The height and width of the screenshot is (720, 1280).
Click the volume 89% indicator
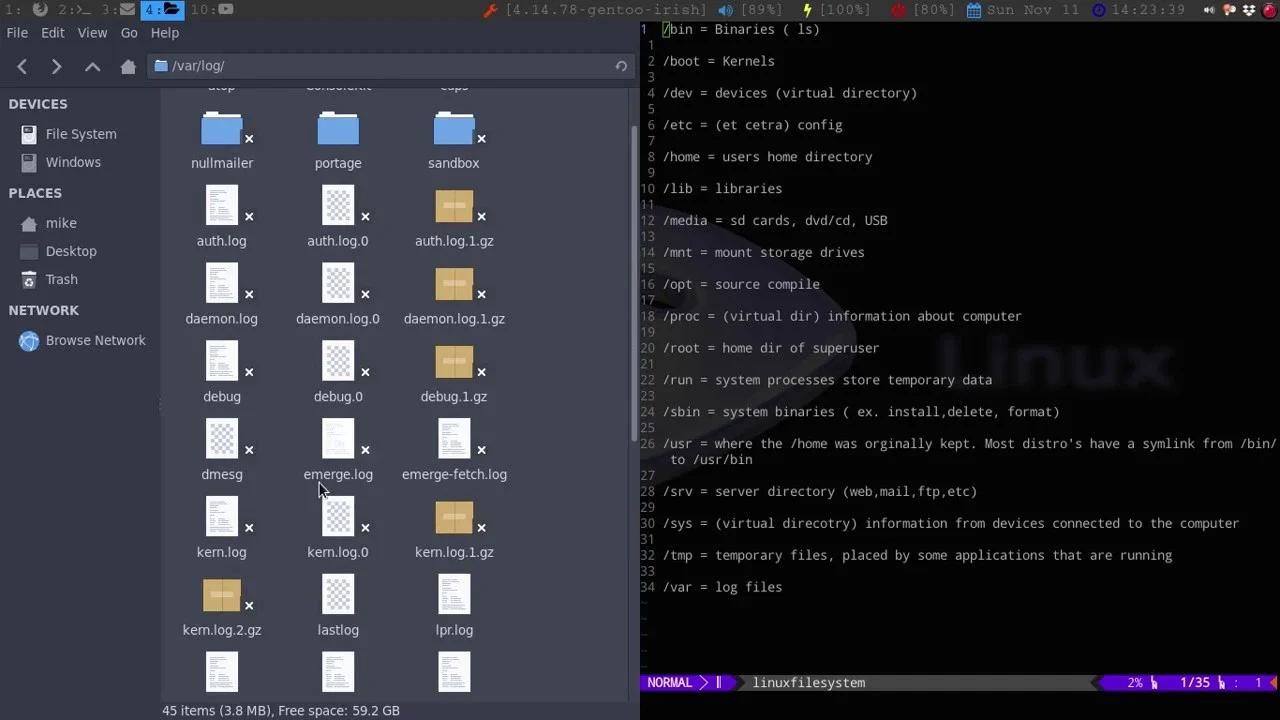(x=750, y=10)
